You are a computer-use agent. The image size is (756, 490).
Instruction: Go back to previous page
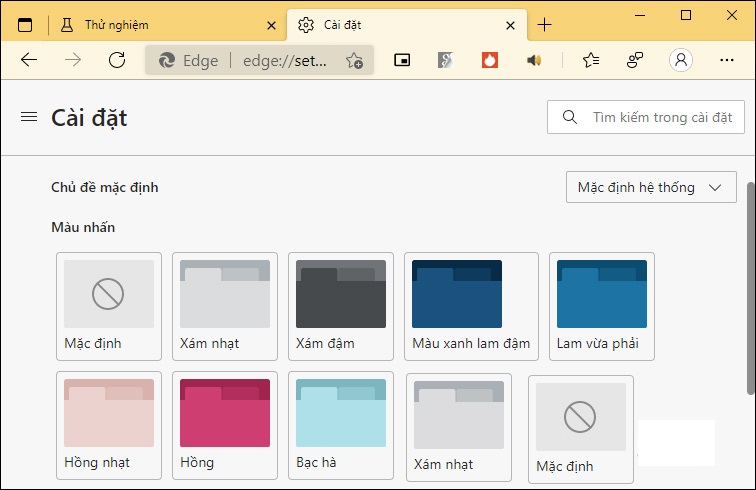click(29, 60)
